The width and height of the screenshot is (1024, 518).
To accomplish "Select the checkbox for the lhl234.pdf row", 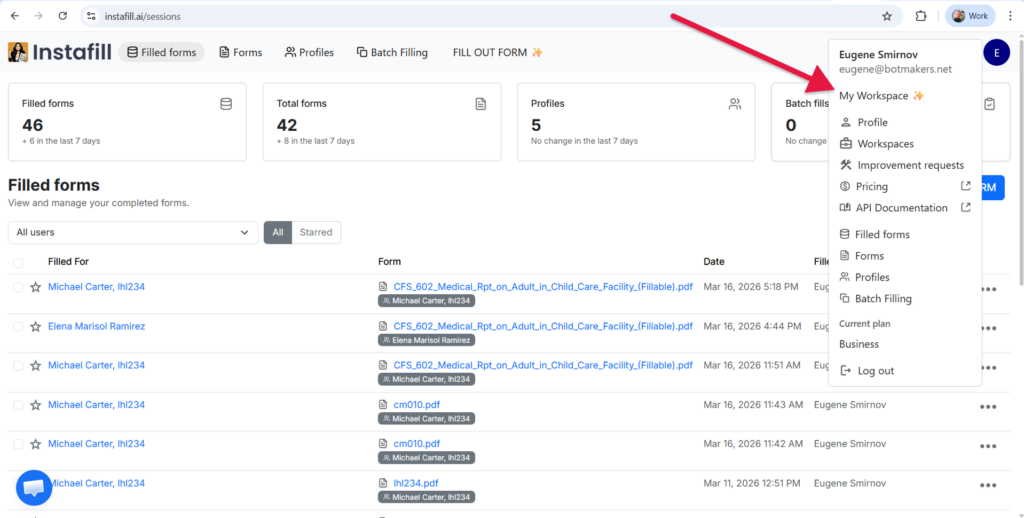I will [18, 484].
